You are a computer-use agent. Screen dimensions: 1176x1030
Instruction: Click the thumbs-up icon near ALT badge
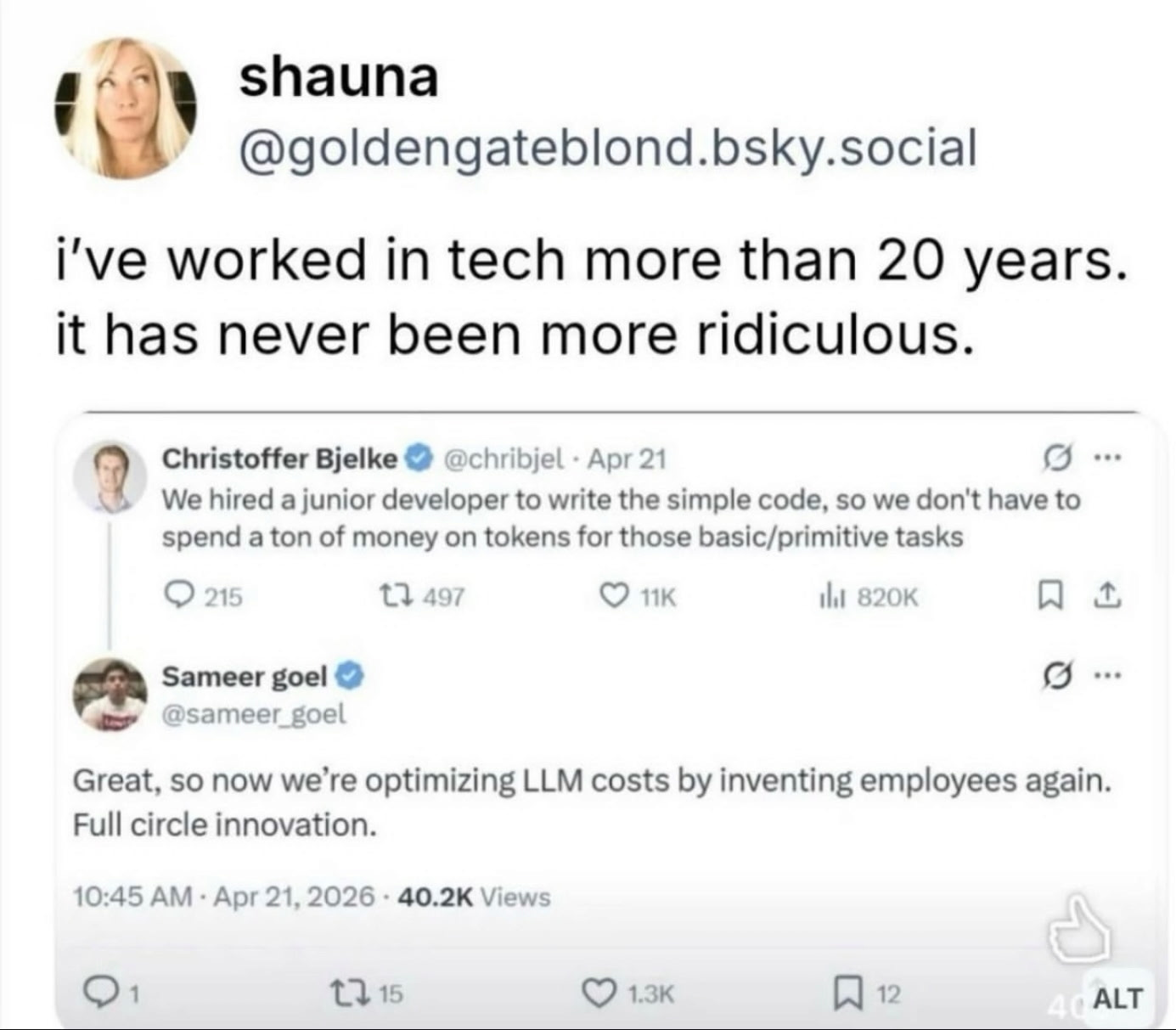point(1080,930)
